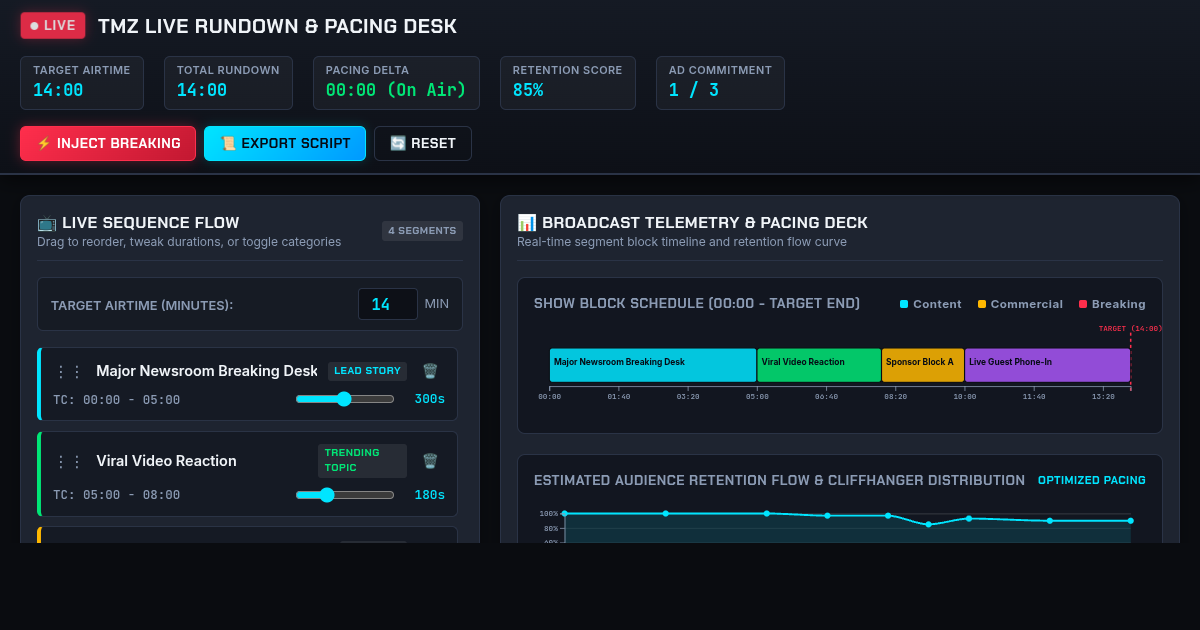Click the Target Airtime 14:00 stat
This screenshot has width=1200, height=630.
82,82
